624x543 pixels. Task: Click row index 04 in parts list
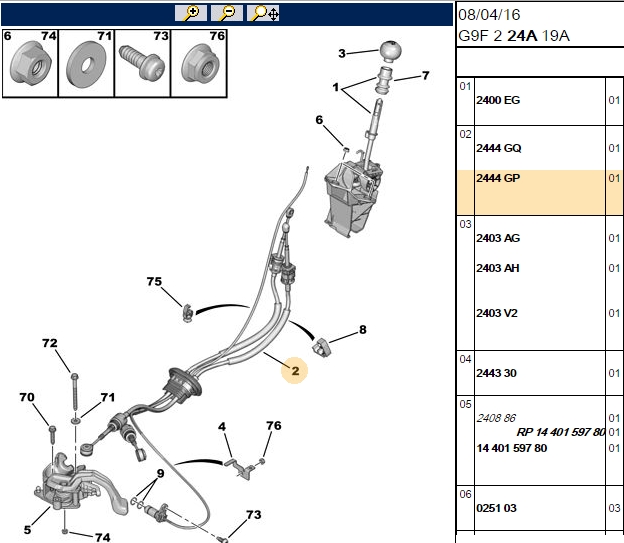coord(465,359)
